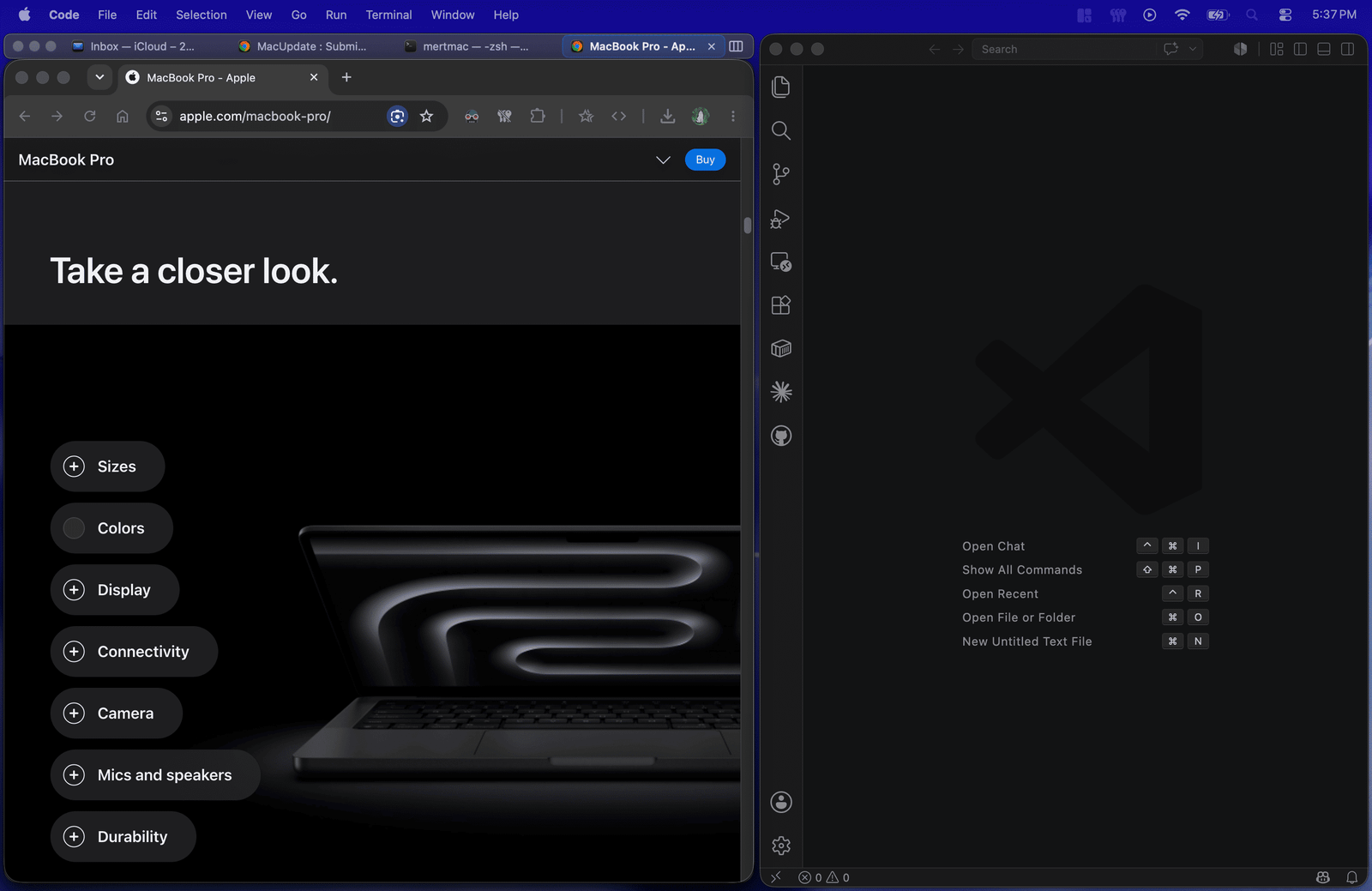Open the Go menu in the menu bar
Screen dimensions: 1372x891
click(298, 15)
